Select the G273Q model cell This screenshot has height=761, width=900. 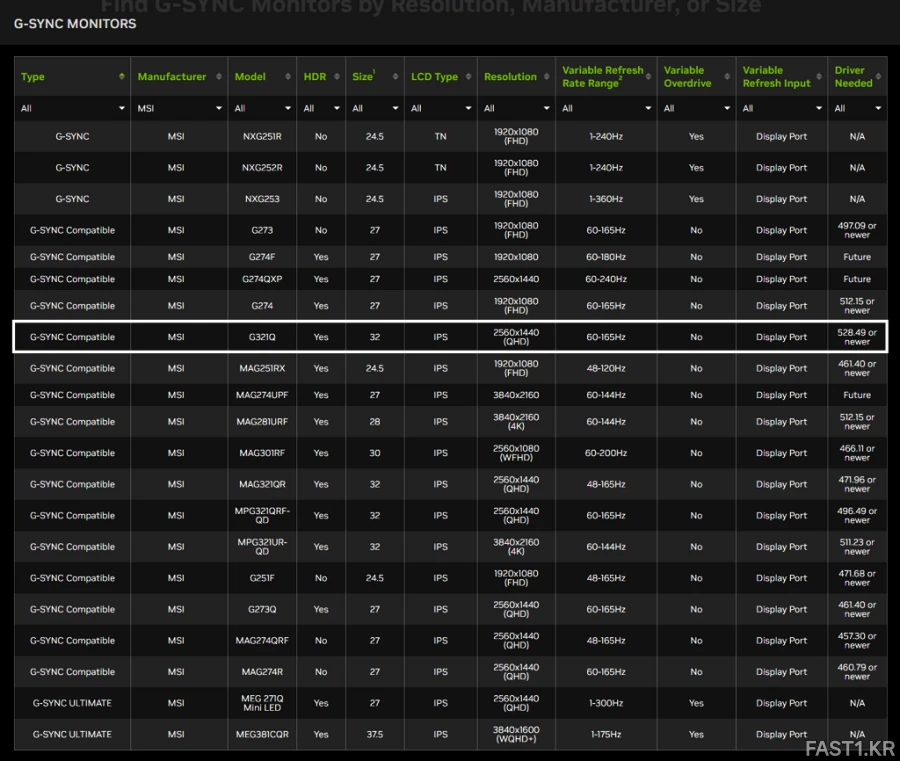pyautogui.click(x=262, y=609)
